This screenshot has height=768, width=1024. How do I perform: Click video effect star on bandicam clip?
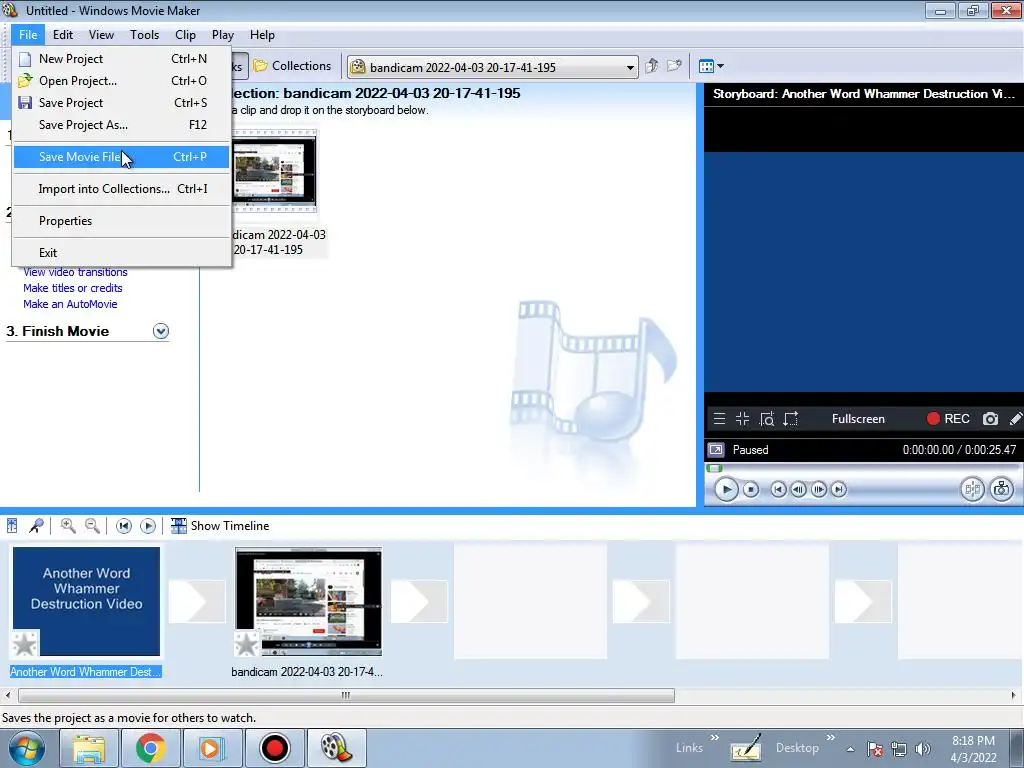pos(247,644)
